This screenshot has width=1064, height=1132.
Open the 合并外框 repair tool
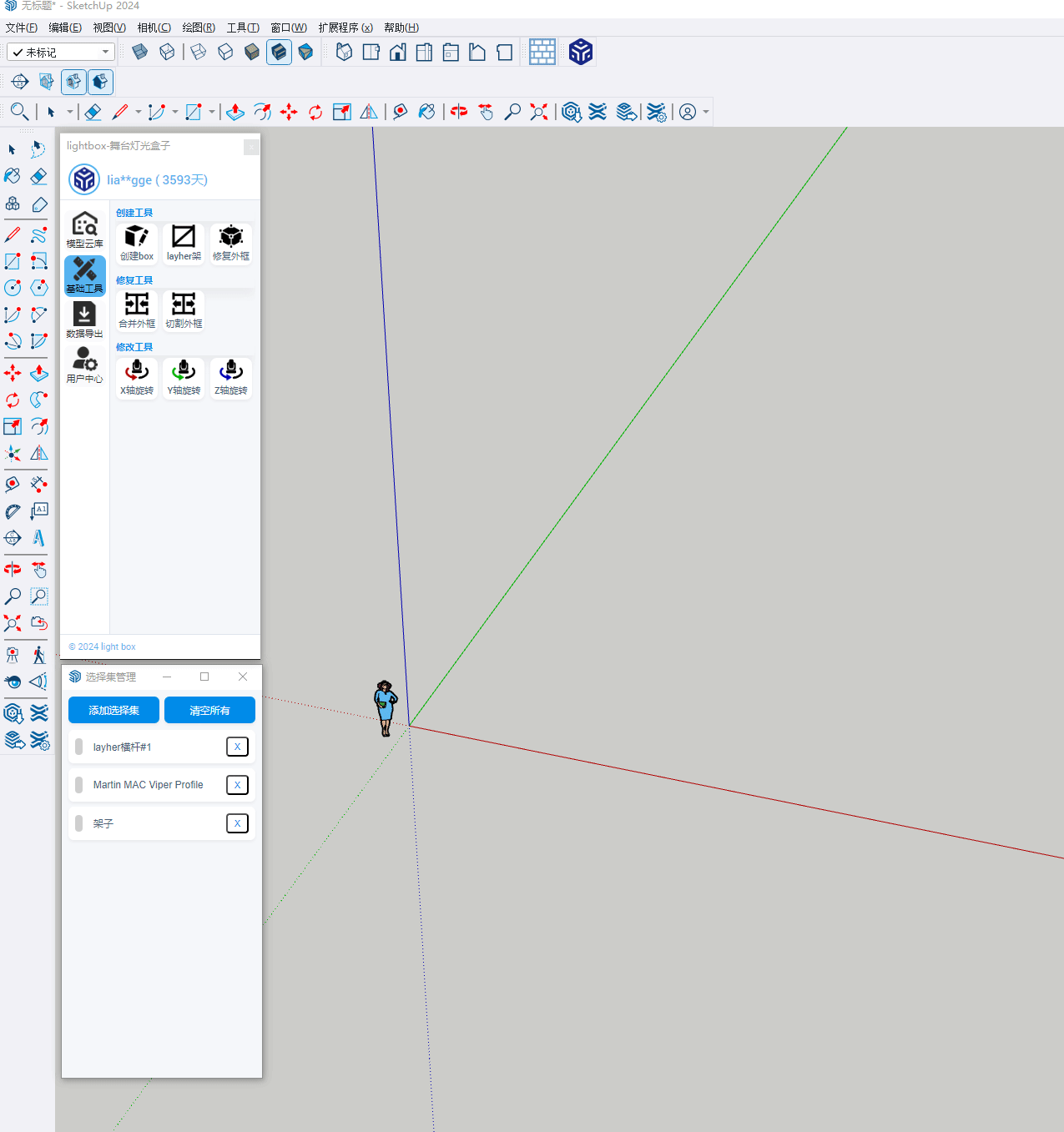137,305
